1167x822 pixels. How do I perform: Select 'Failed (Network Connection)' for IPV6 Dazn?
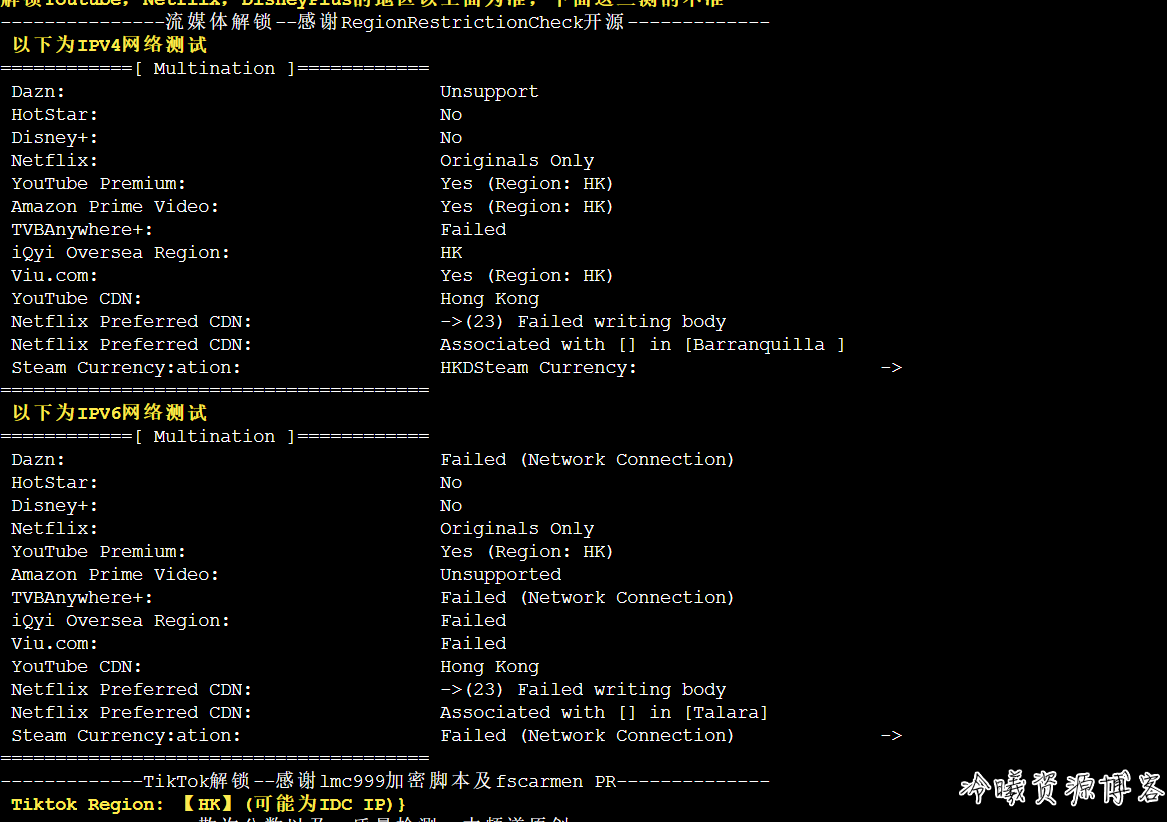tap(587, 460)
